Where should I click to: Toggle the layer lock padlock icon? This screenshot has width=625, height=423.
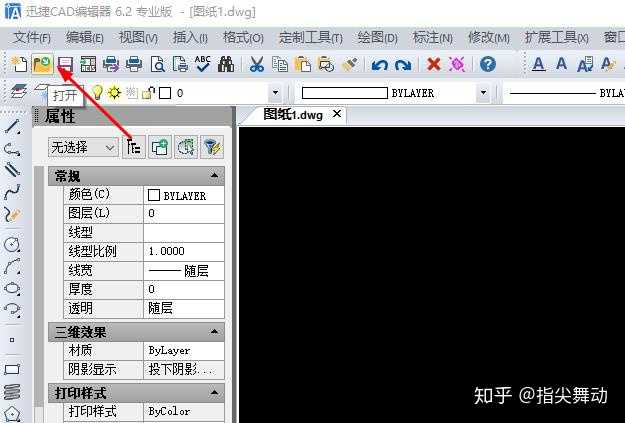pyautogui.click(x=148, y=93)
